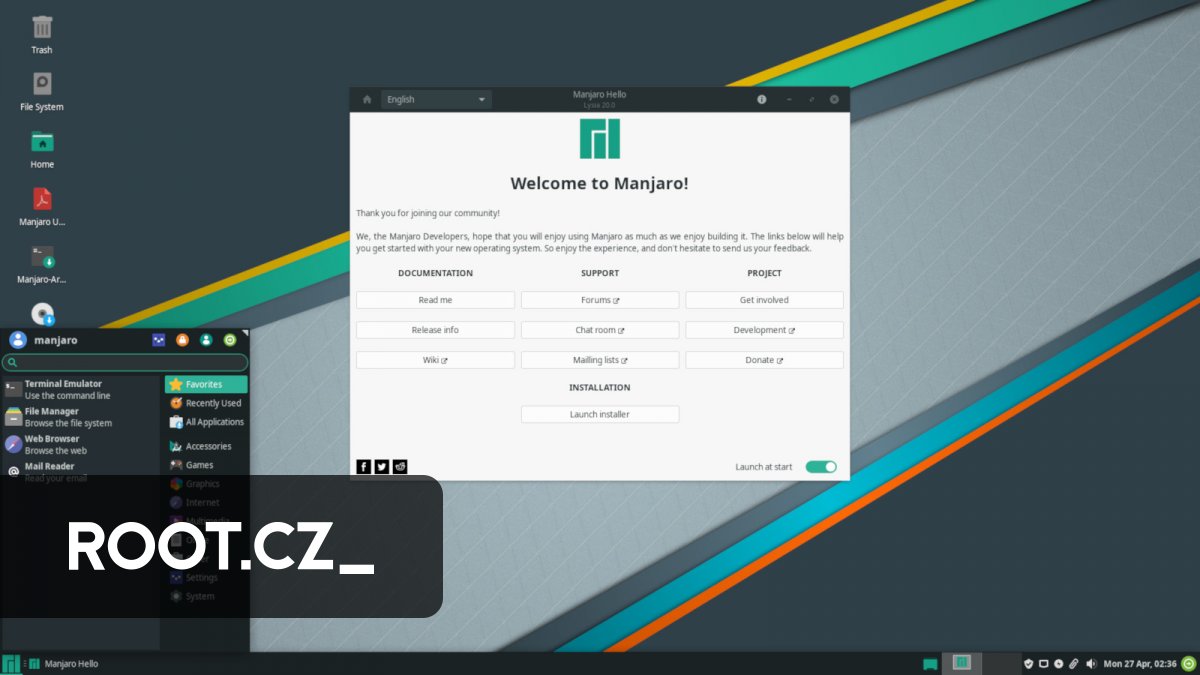Open Manjaro's Twitter page
Image resolution: width=1200 pixels, height=675 pixels.
coord(381,466)
